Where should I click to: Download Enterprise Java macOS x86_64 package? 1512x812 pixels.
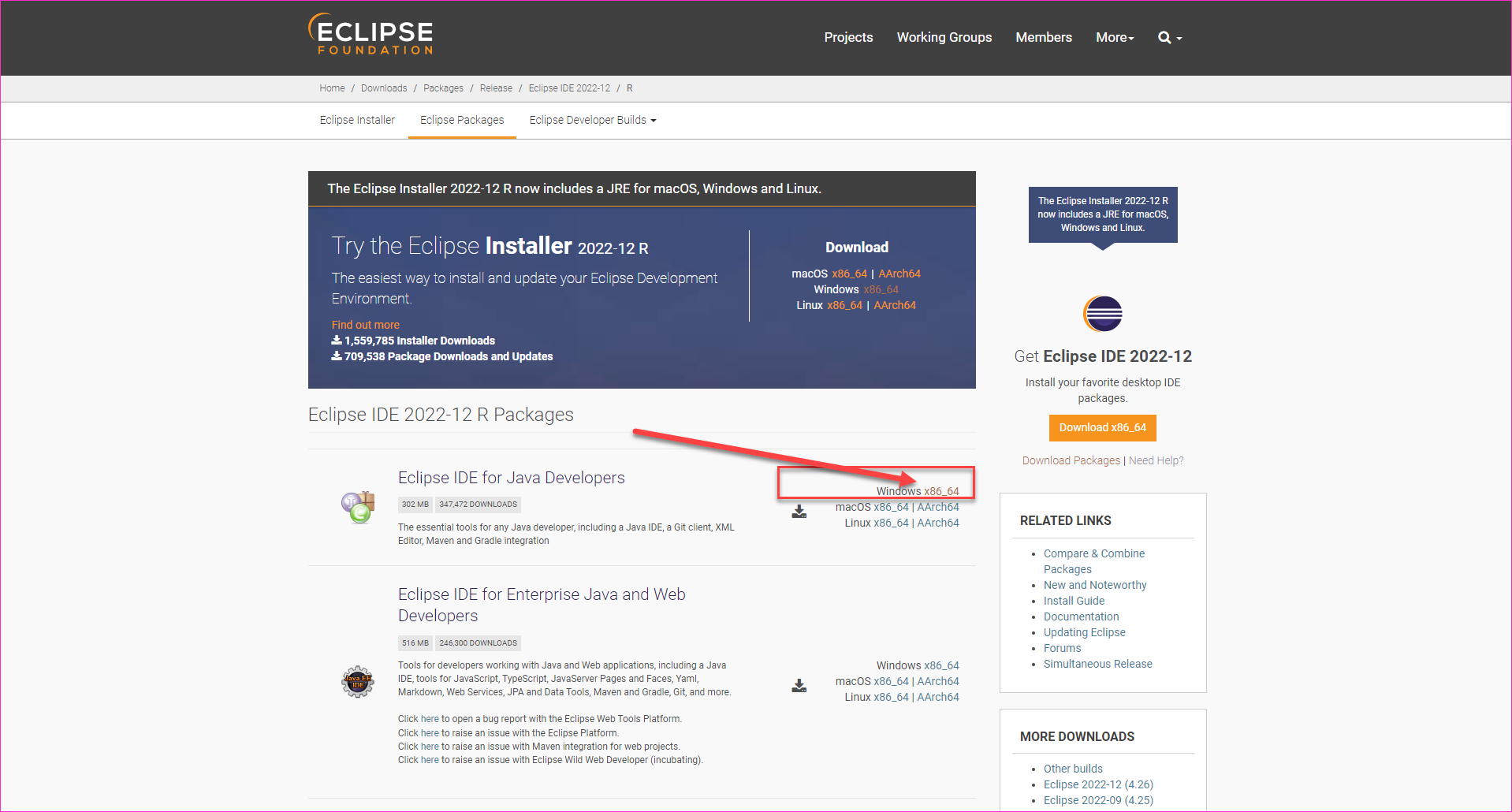click(x=891, y=681)
